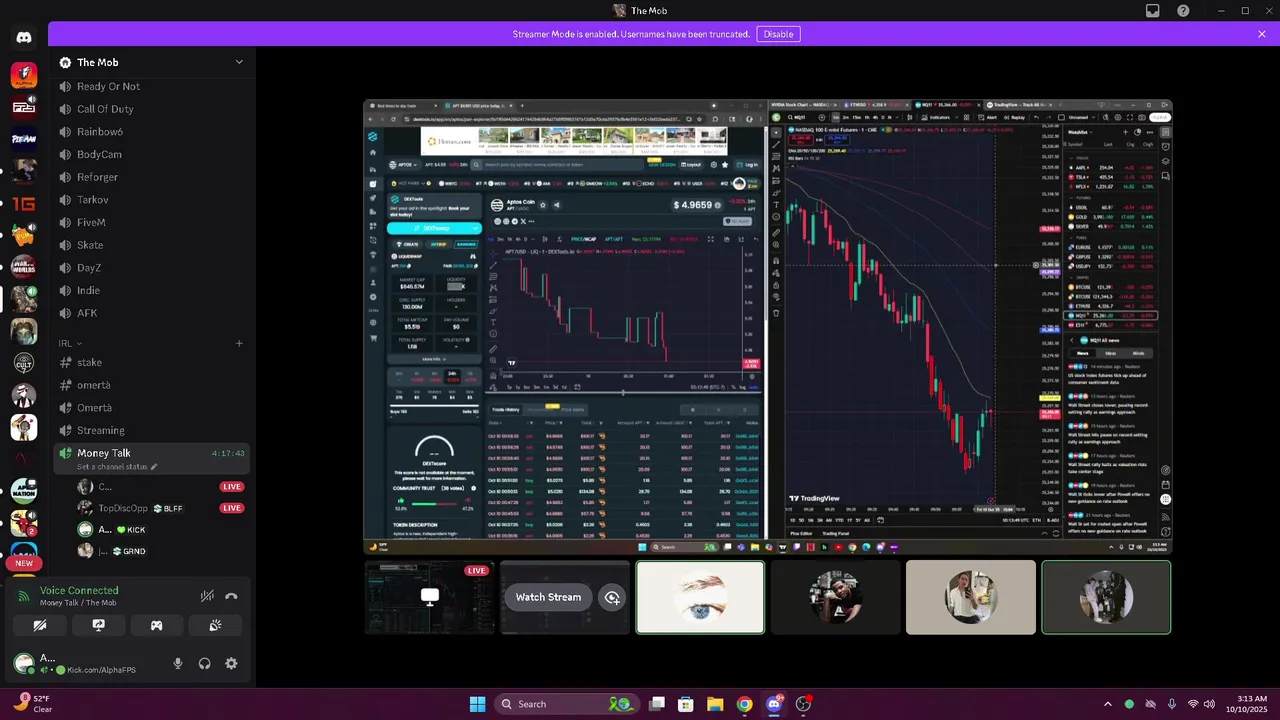
Task: Open the NATION server icon
Action: coord(24,491)
